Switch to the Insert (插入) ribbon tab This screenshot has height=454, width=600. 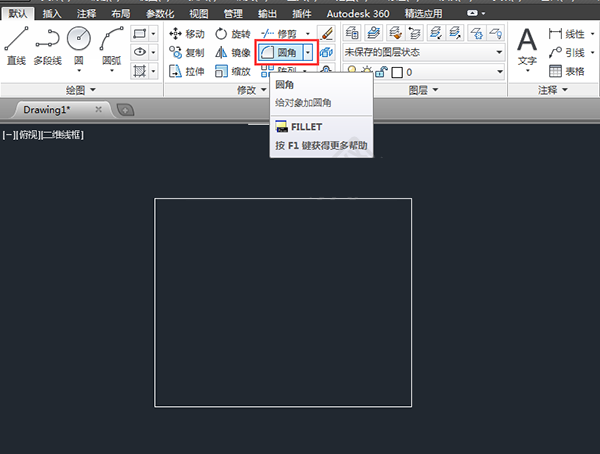(x=52, y=14)
